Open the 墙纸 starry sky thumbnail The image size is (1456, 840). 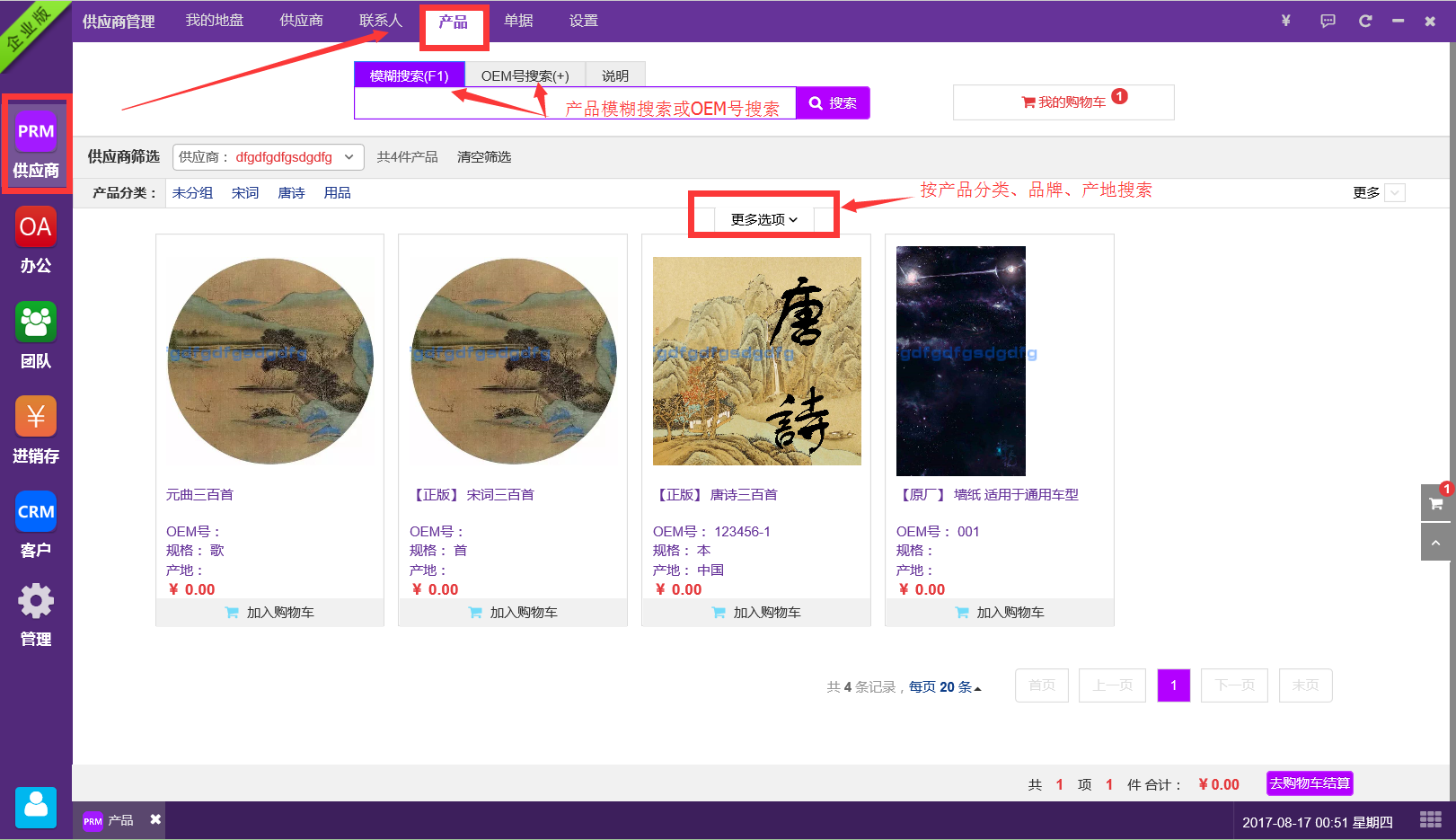[961, 361]
